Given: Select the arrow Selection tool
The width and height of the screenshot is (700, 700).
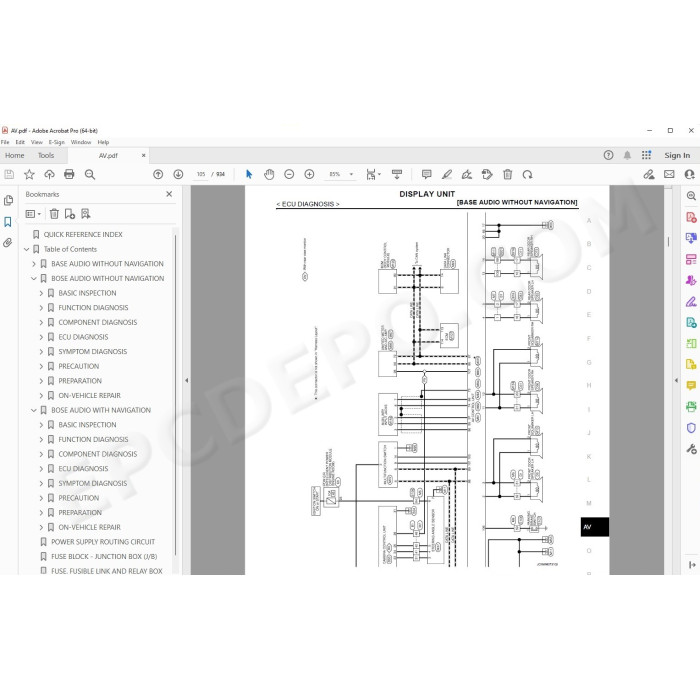Looking at the screenshot, I should click(x=249, y=175).
